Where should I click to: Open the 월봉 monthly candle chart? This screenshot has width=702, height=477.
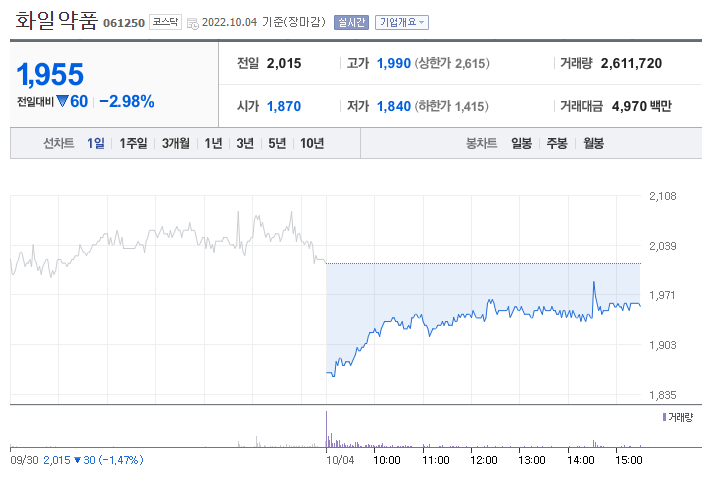593,143
